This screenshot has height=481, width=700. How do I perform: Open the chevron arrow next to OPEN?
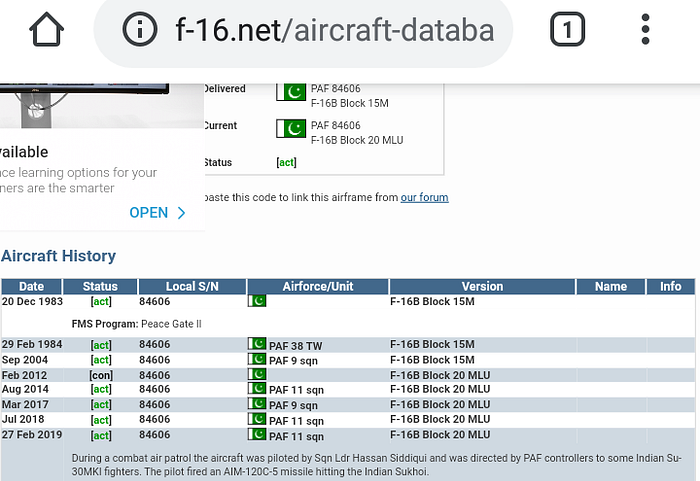tap(181, 213)
